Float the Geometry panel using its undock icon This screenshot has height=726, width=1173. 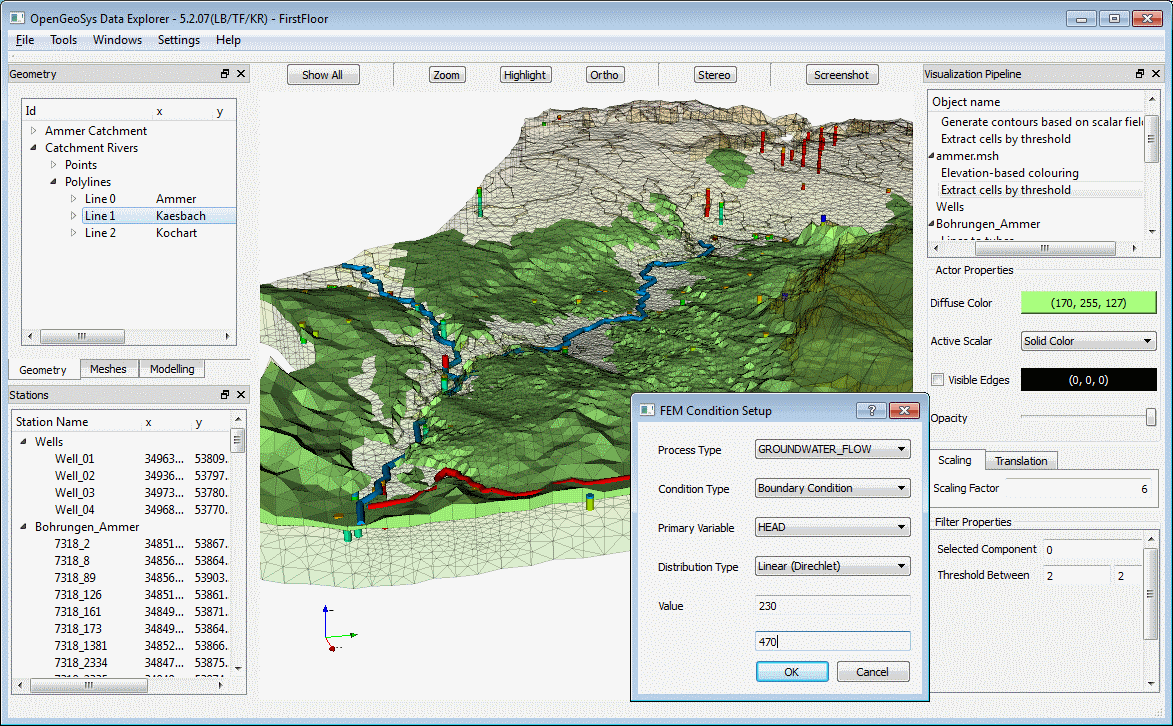coord(225,74)
